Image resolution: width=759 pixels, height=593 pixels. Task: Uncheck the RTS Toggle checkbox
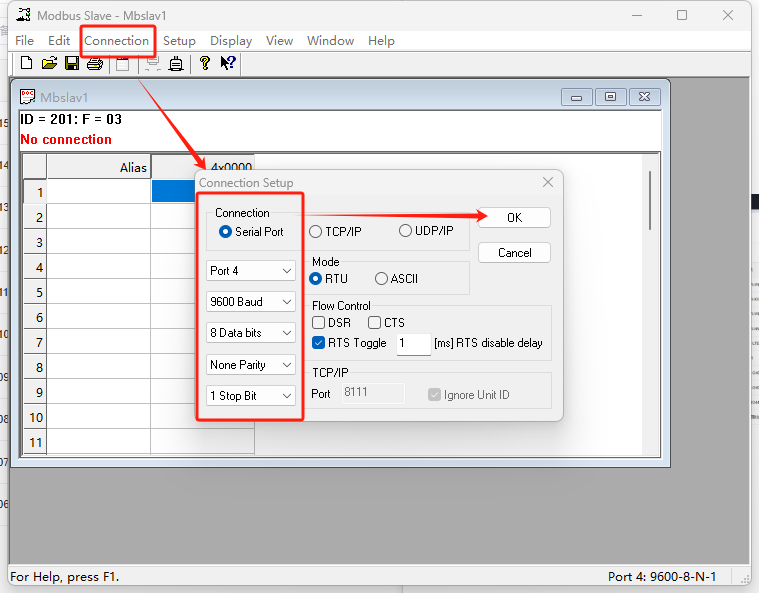pyautogui.click(x=319, y=343)
